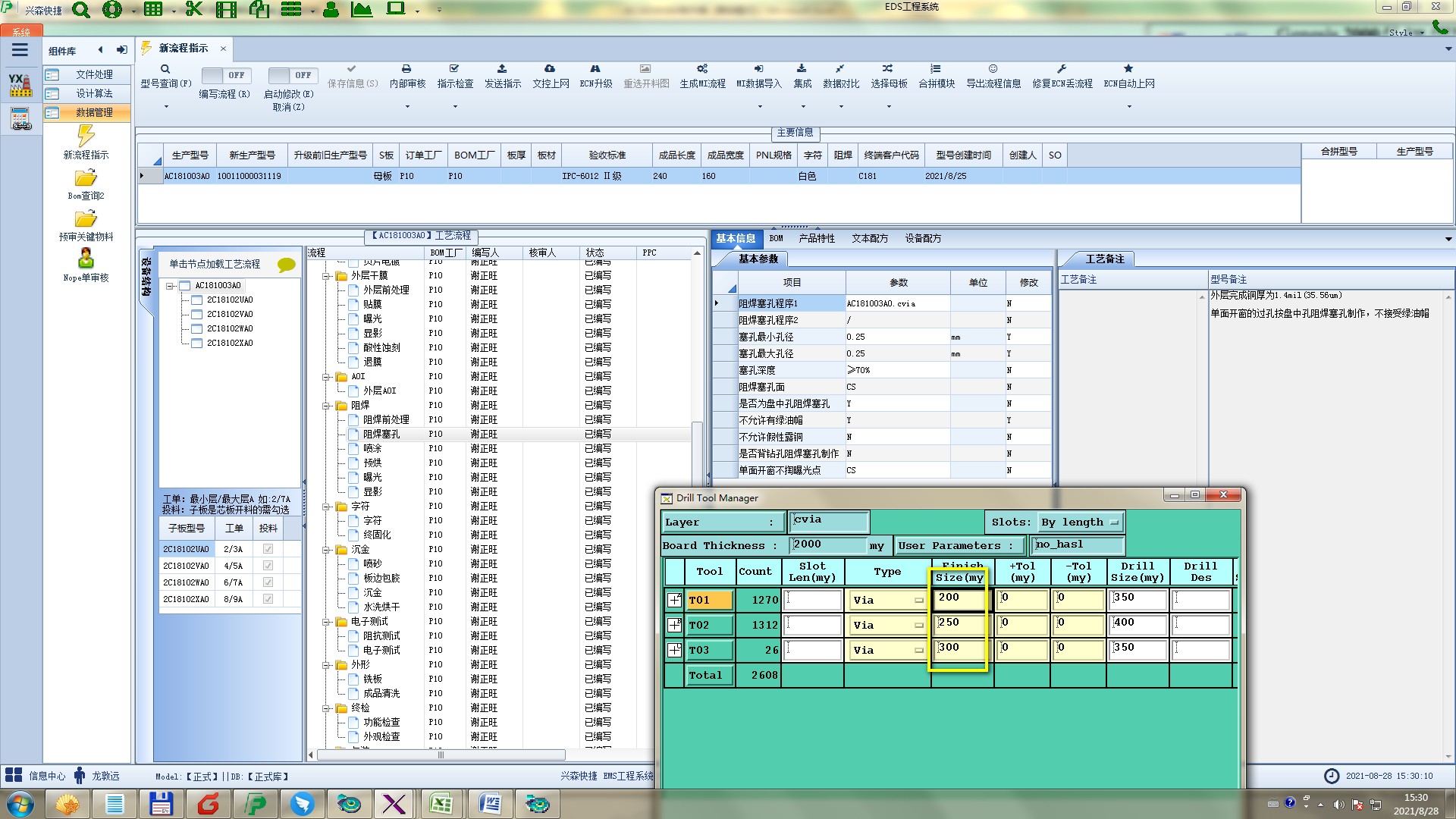Click the 型号查询 search icon
The image size is (1456, 819).
165,69
